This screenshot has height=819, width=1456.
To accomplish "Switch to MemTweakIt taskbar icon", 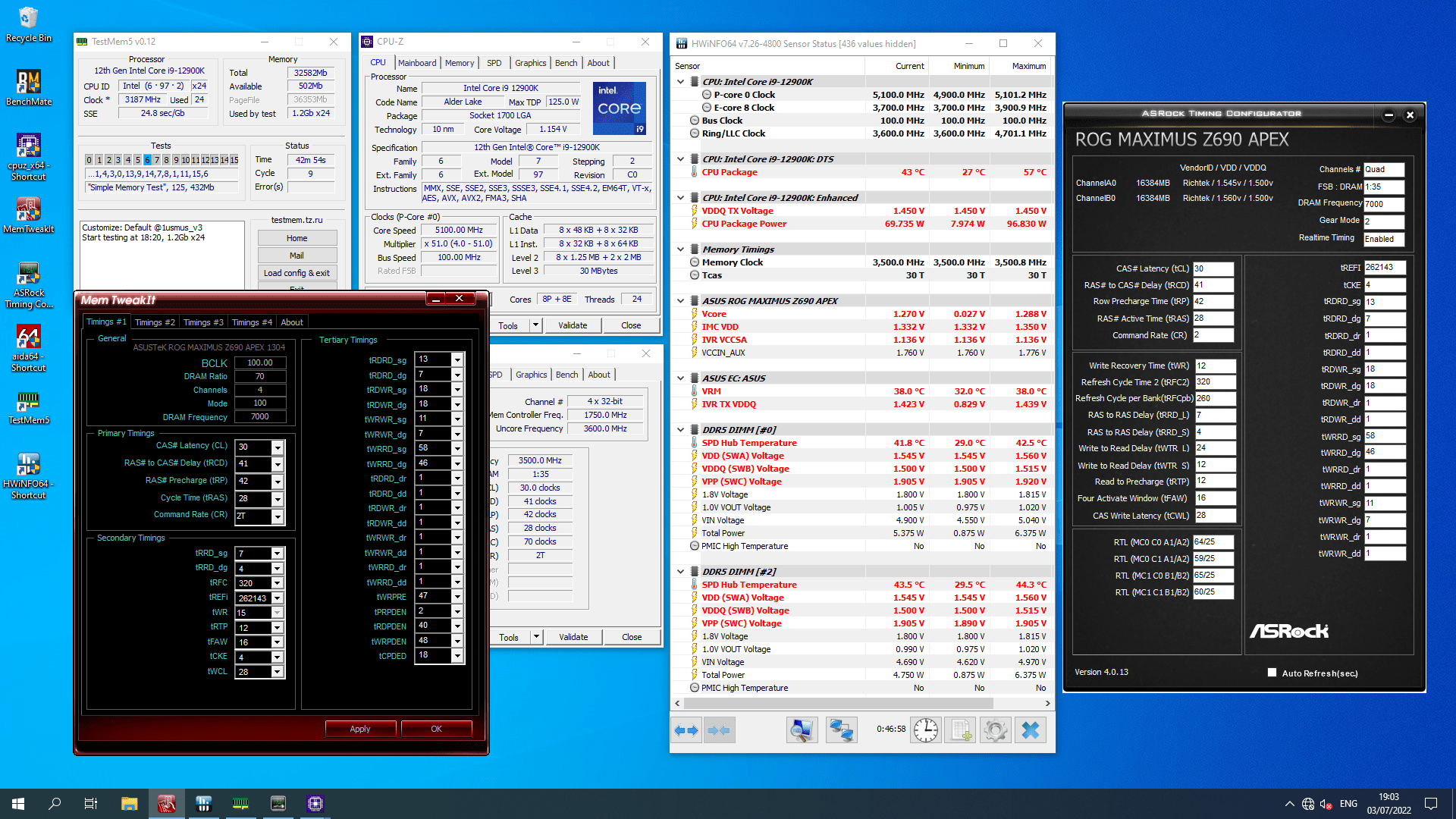I will (166, 804).
